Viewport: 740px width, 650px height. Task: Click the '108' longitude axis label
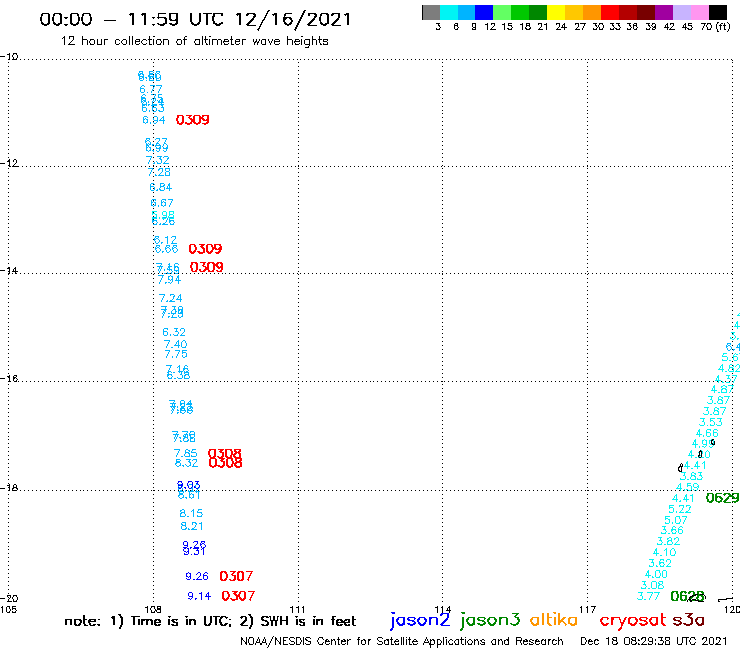tap(153, 609)
